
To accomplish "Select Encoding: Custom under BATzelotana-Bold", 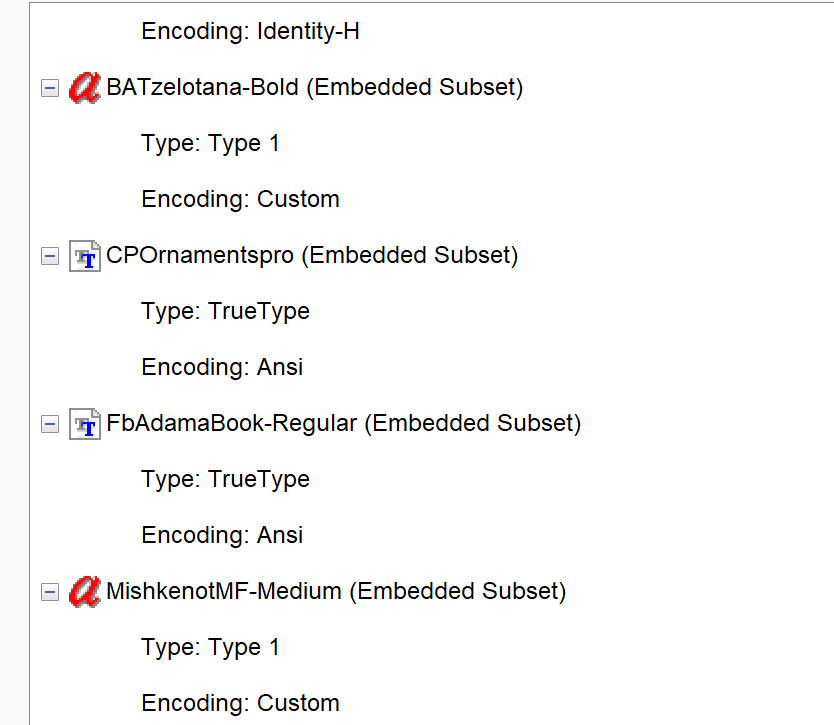I will click(x=240, y=200).
